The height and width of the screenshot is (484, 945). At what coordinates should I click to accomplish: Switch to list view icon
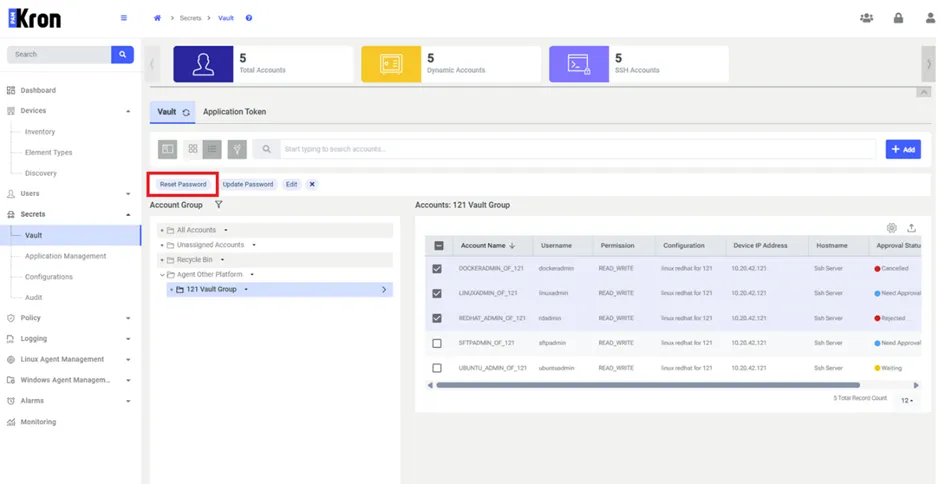pos(212,149)
